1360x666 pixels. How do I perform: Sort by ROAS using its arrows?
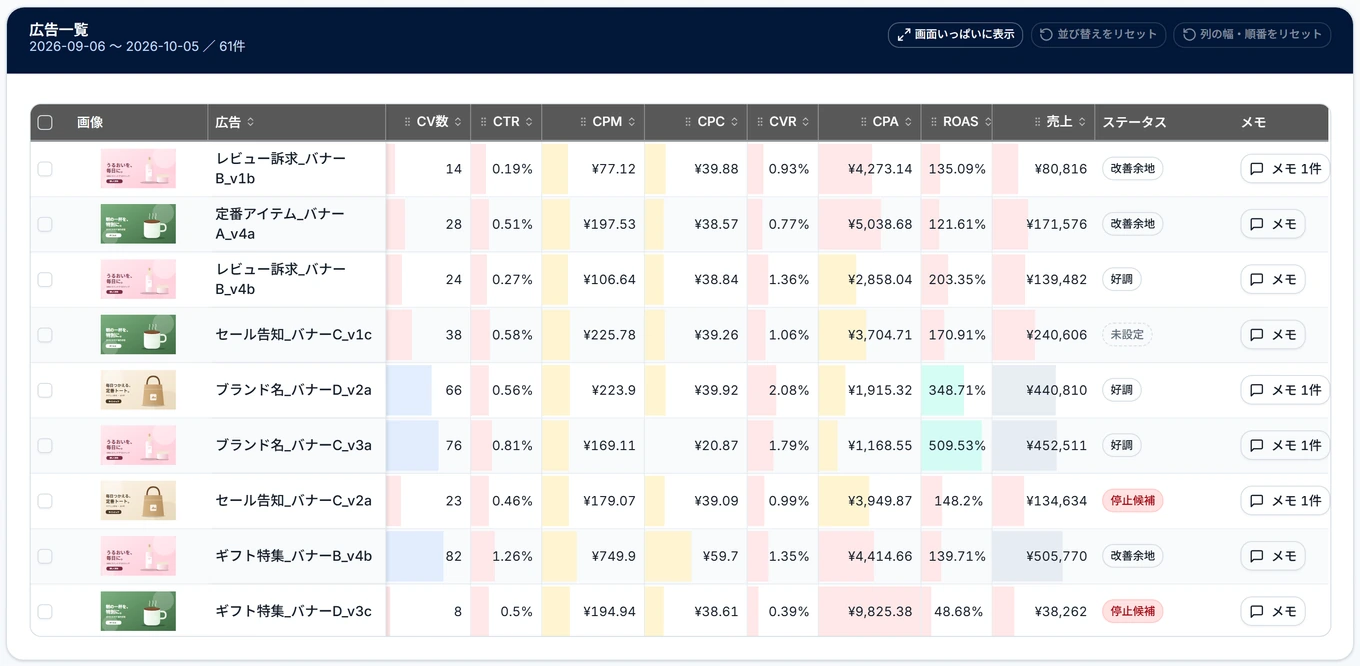[987, 122]
